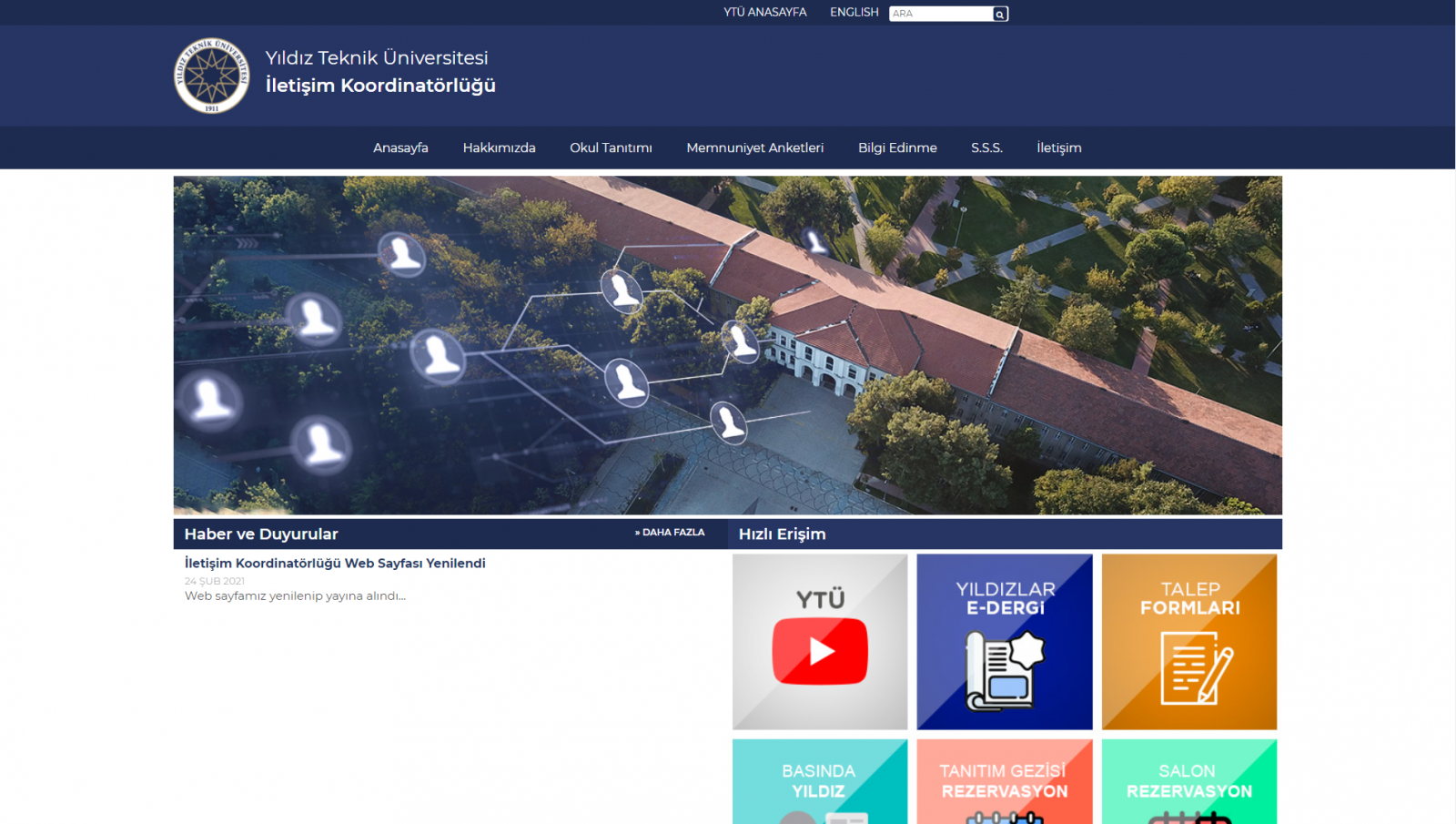Switch the site language to ENGLISH
Viewport: 1456px width, 824px height.
[x=854, y=12]
